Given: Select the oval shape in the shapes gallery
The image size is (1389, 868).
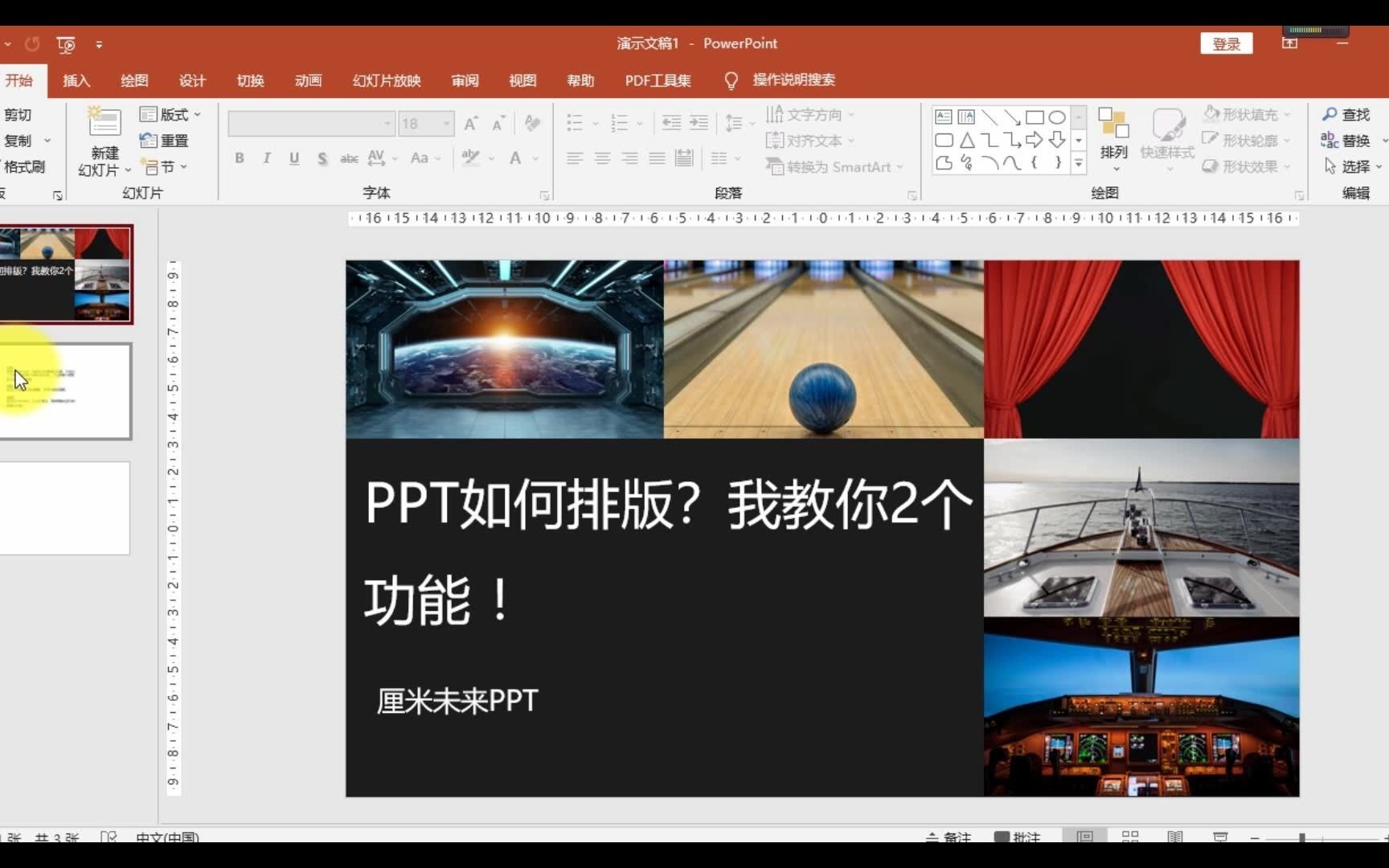Looking at the screenshot, I should (x=1057, y=117).
